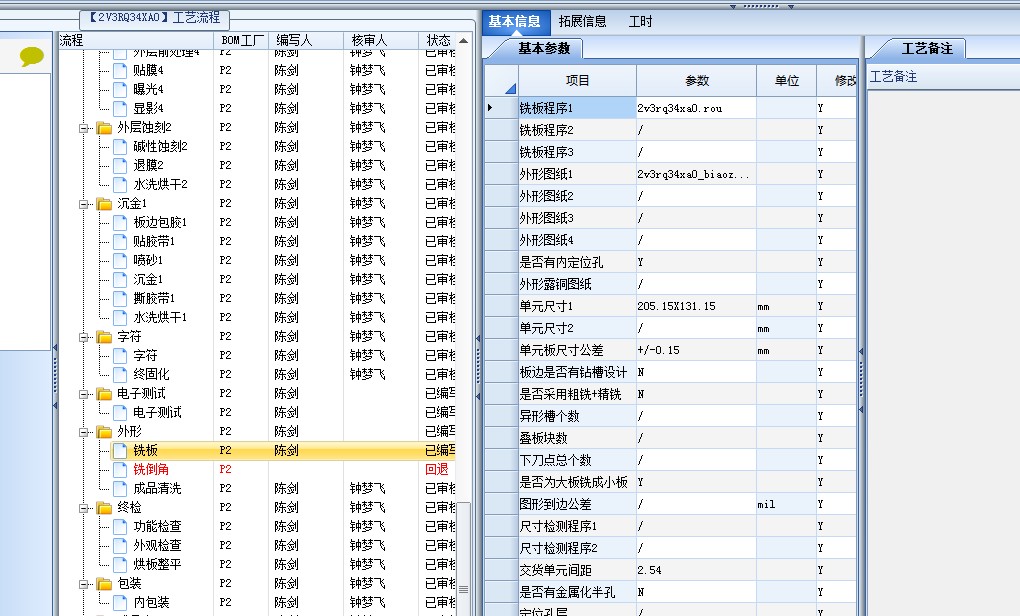Click the folder icon of 包装
The image size is (1020, 616).
click(104, 583)
